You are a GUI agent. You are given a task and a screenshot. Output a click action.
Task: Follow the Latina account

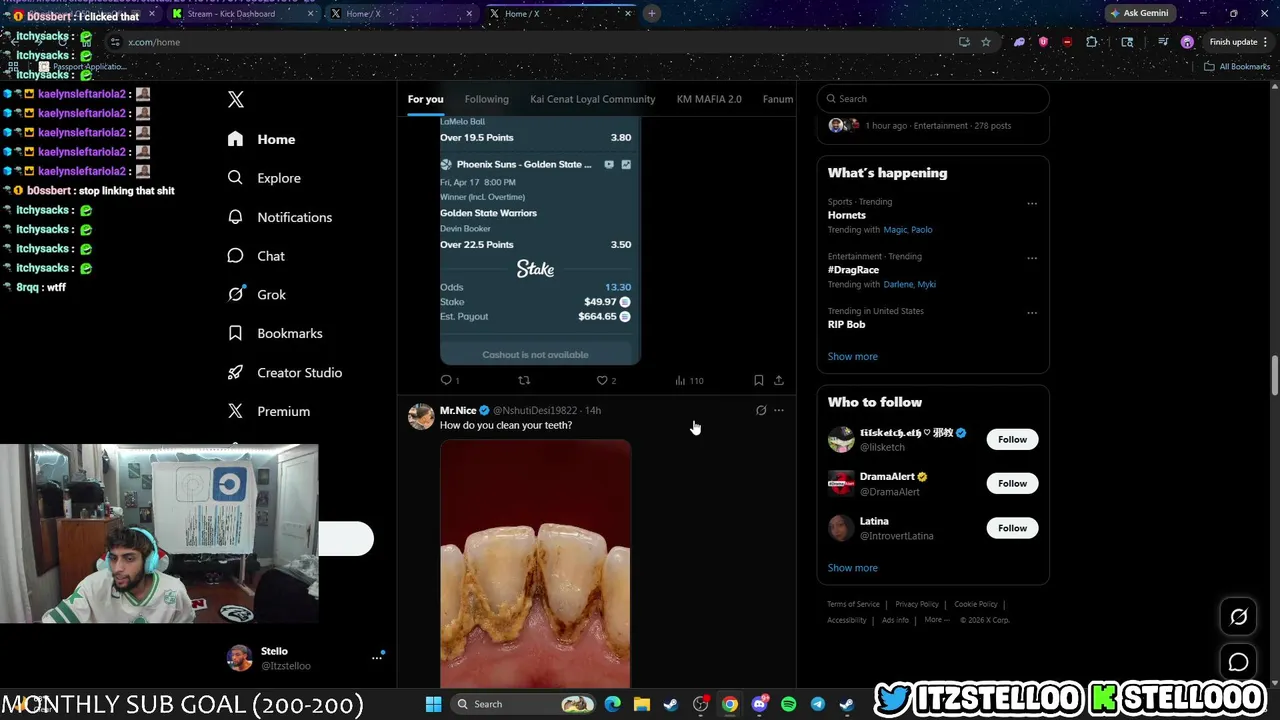pos(1012,528)
